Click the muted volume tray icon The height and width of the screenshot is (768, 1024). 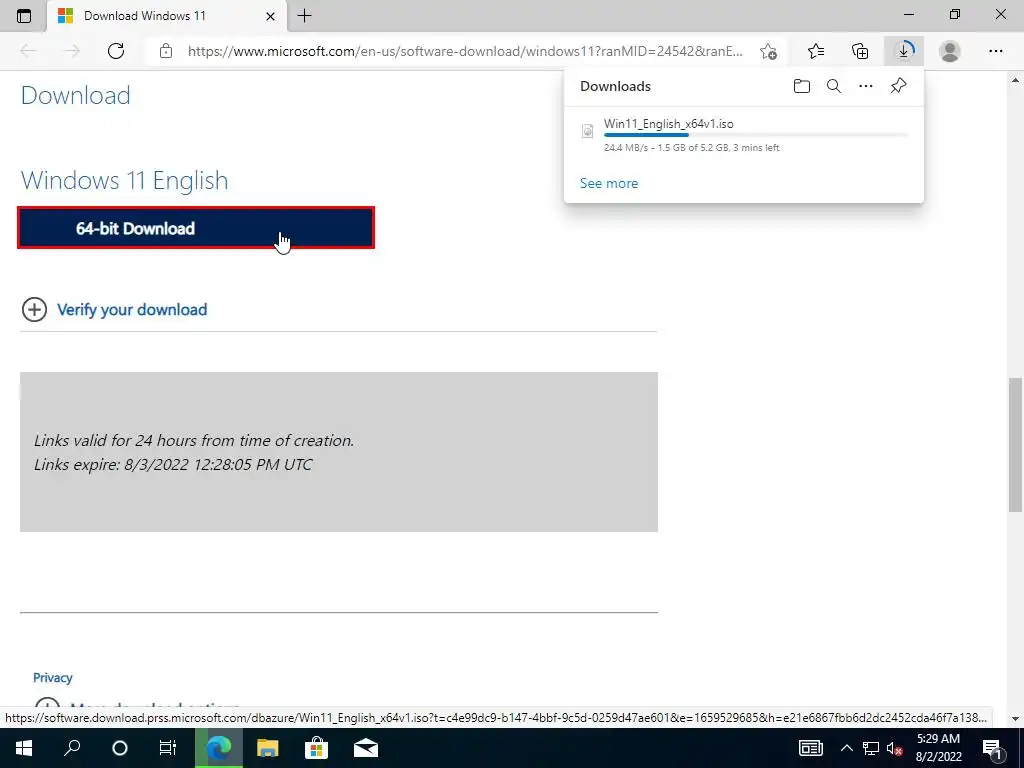[x=894, y=748]
